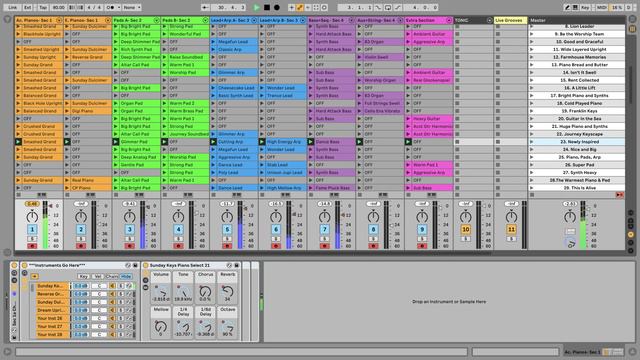Viewport: 640px width, 360px height.
Task: Click the Octave macro knob
Action: click(227, 326)
